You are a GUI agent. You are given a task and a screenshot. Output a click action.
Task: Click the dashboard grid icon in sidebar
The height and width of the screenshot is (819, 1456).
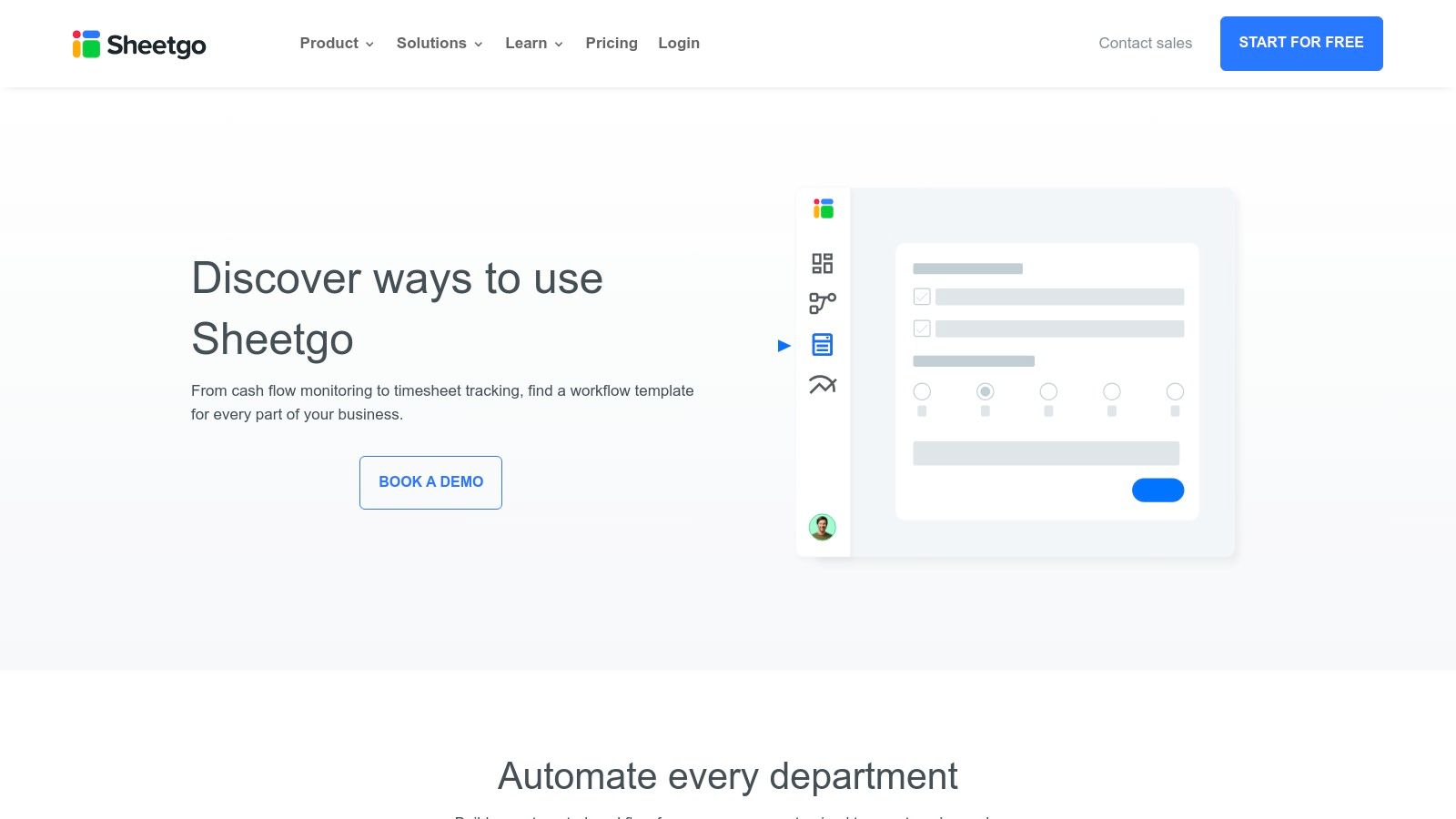(822, 263)
